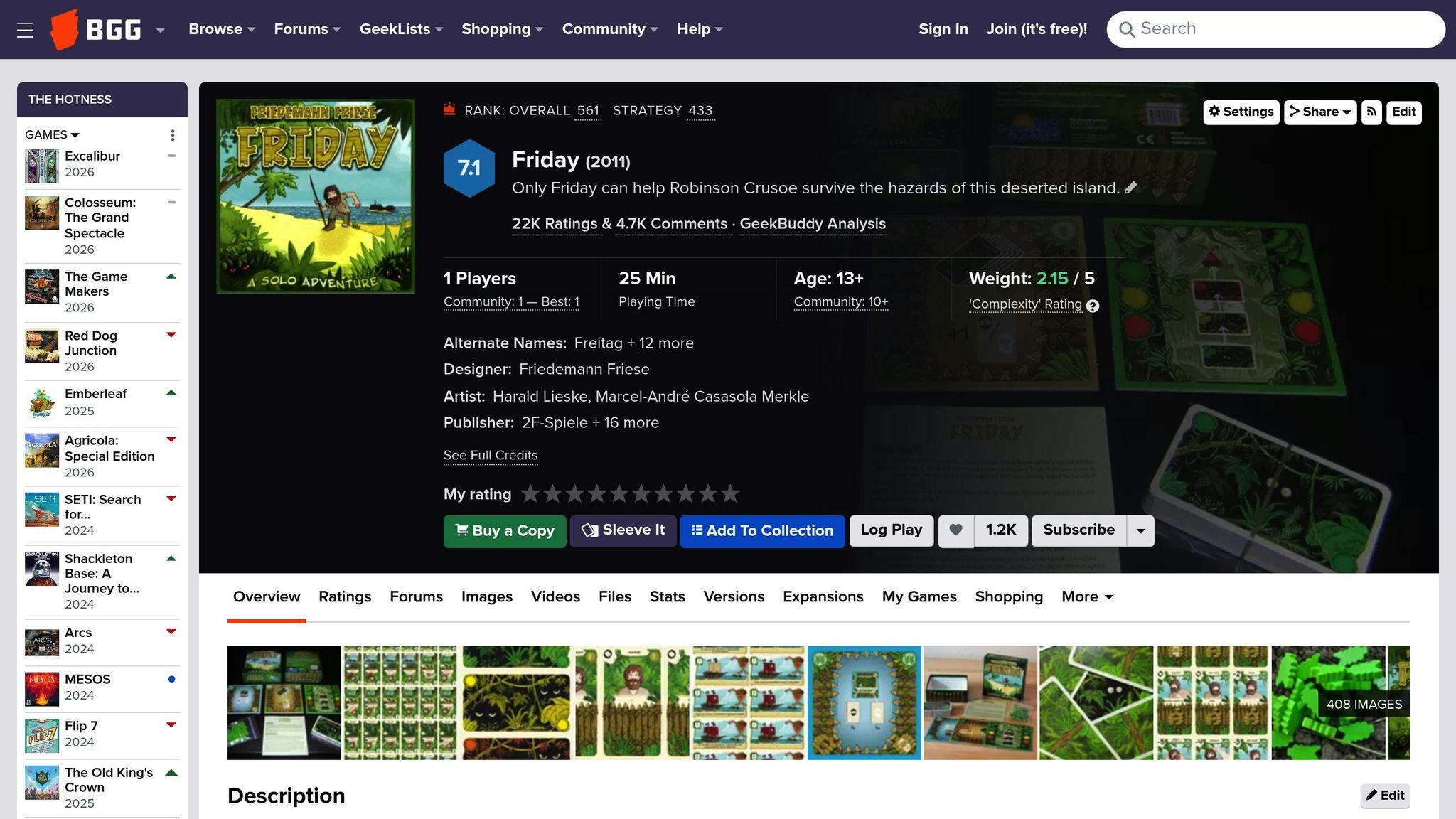Viewport: 1456px width, 819px height.
Task: Open the Help dropdown menu
Action: tap(700, 29)
